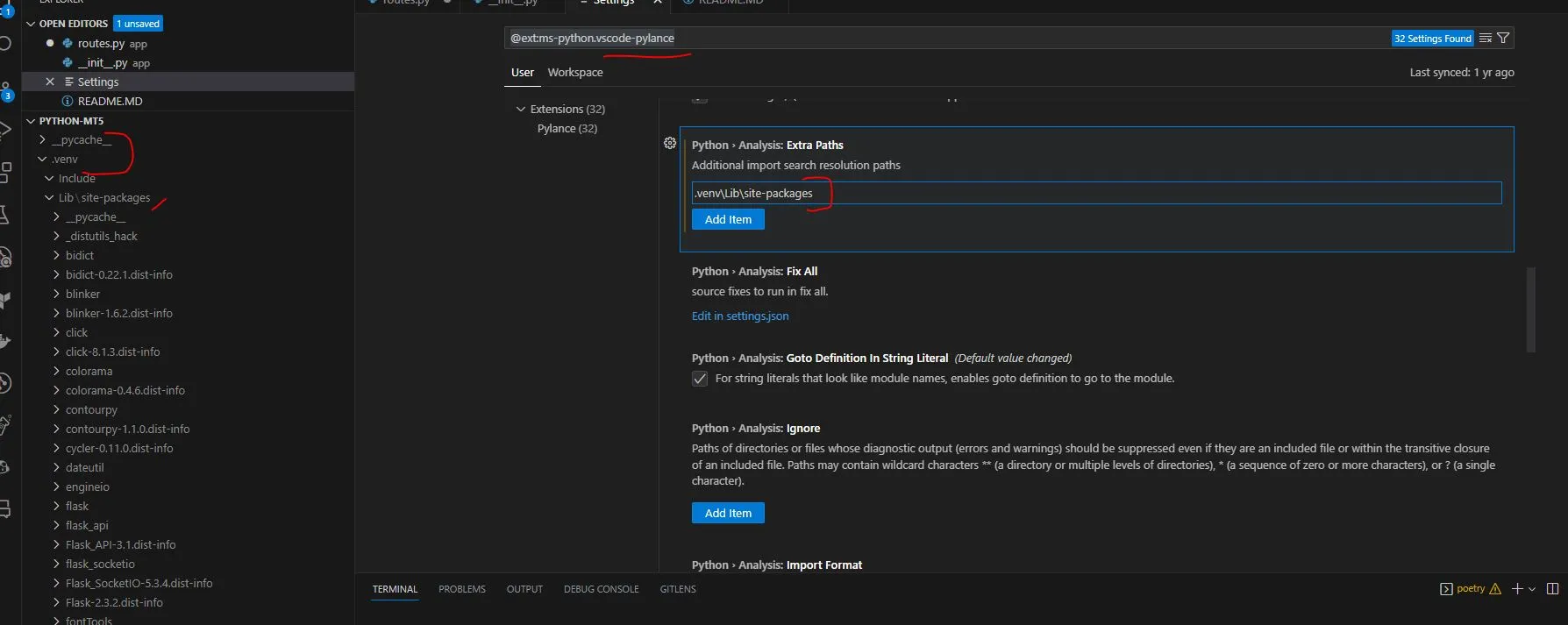The width and height of the screenshot is (1568, 625).
Task: Open the OUTPUT panel tab
Action: (524, 589)
